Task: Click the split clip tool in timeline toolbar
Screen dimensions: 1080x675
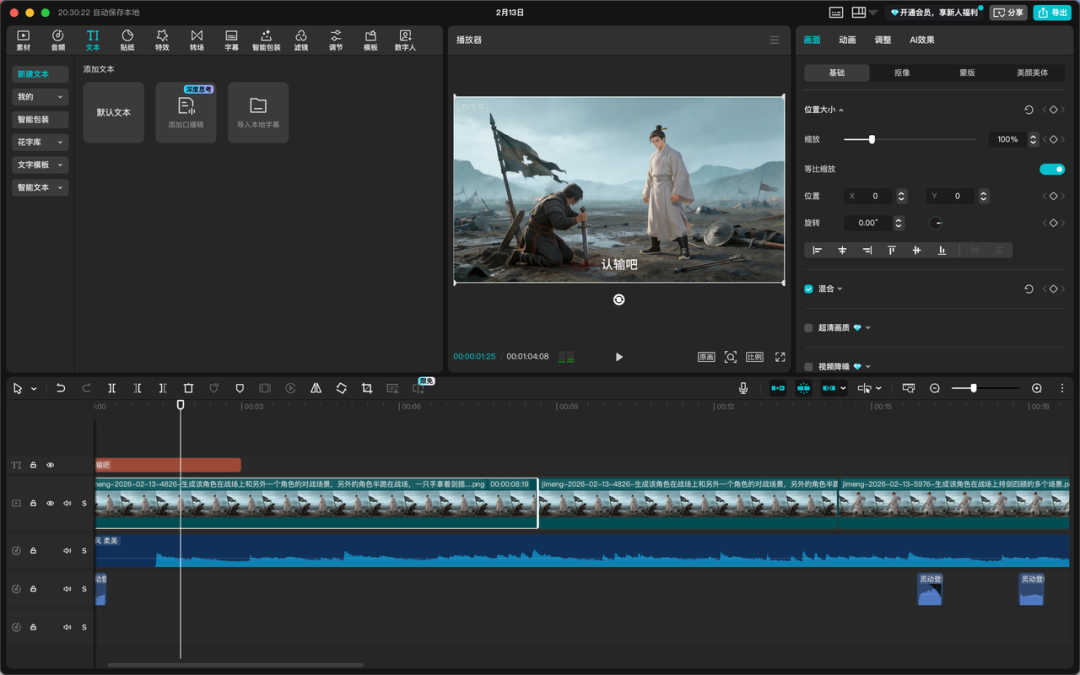Action: click(112, 388)
